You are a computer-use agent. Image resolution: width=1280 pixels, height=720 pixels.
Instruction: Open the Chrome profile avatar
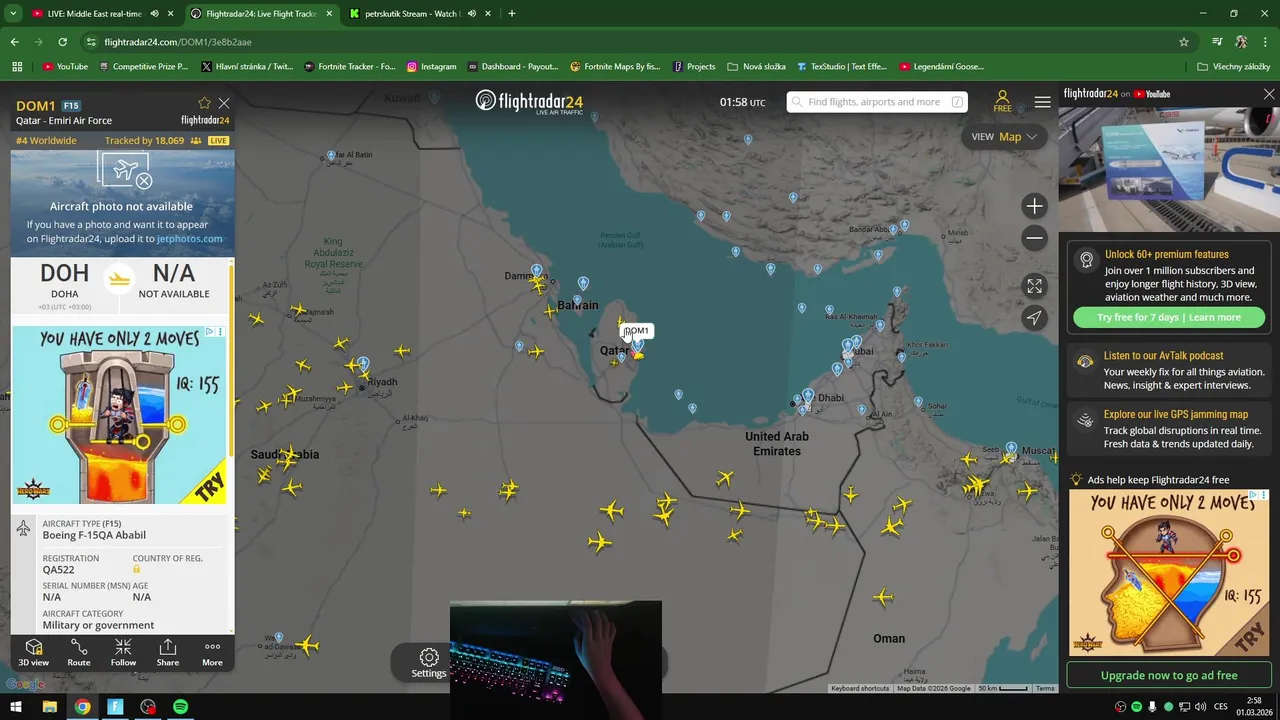point(1241,42)
